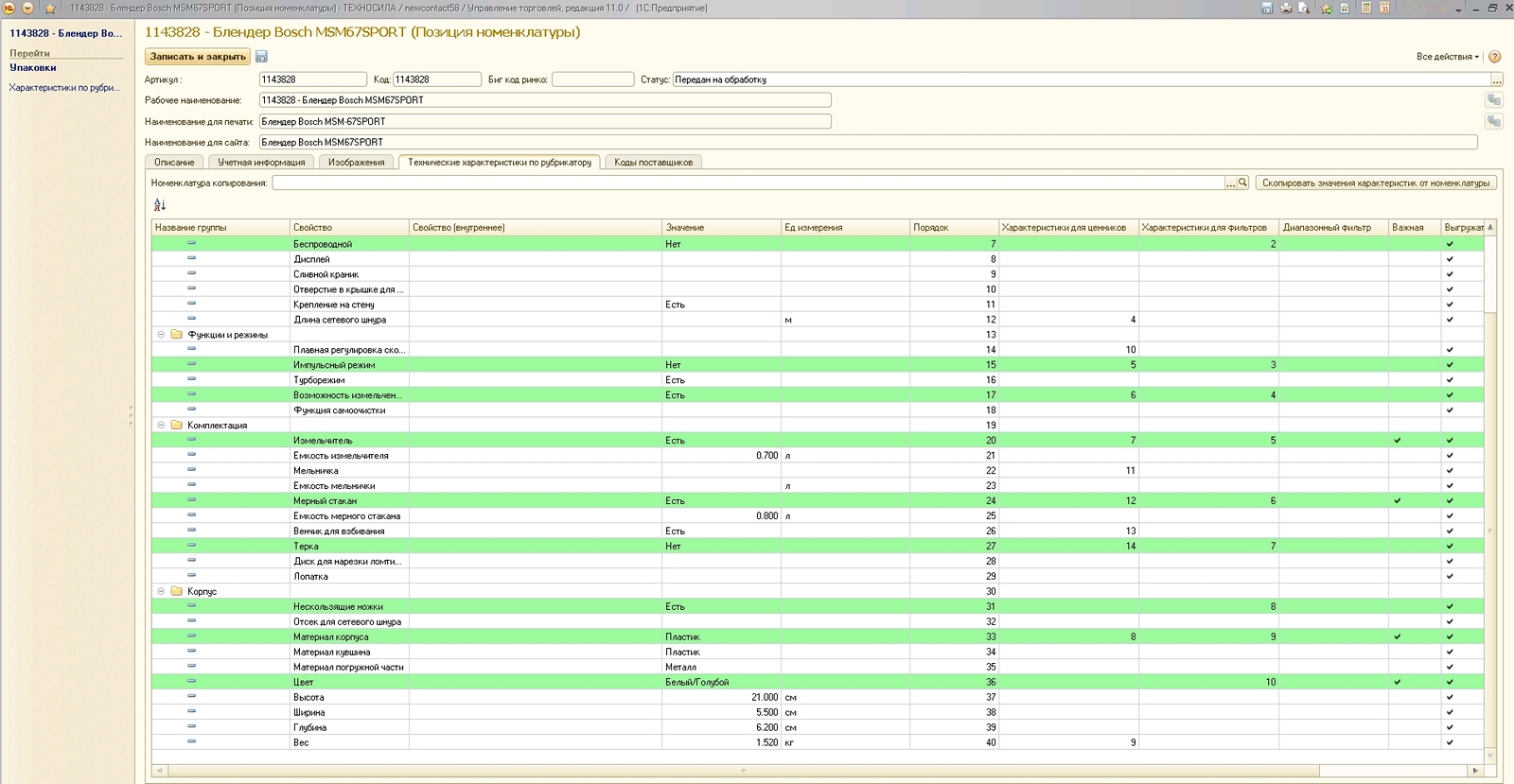
Task: Click the row marker icon for Лопатка
Action: (191, 576)
